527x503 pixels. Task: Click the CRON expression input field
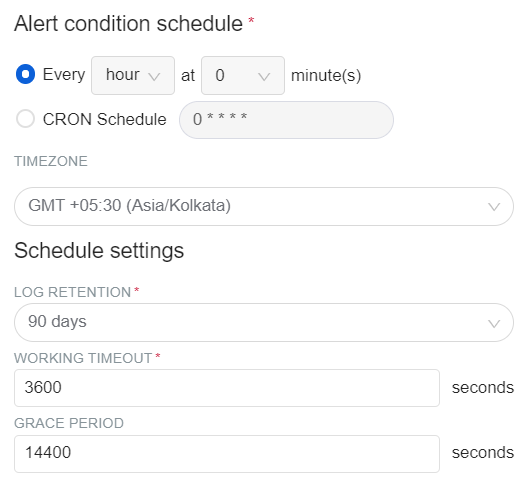point(286,120)
